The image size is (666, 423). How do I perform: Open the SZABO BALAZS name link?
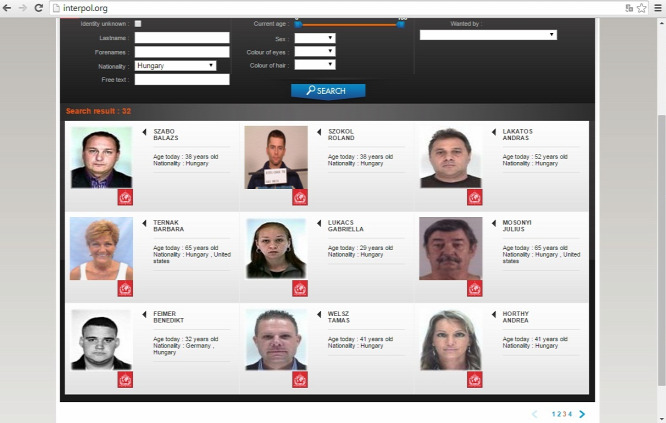coord(166,135)
